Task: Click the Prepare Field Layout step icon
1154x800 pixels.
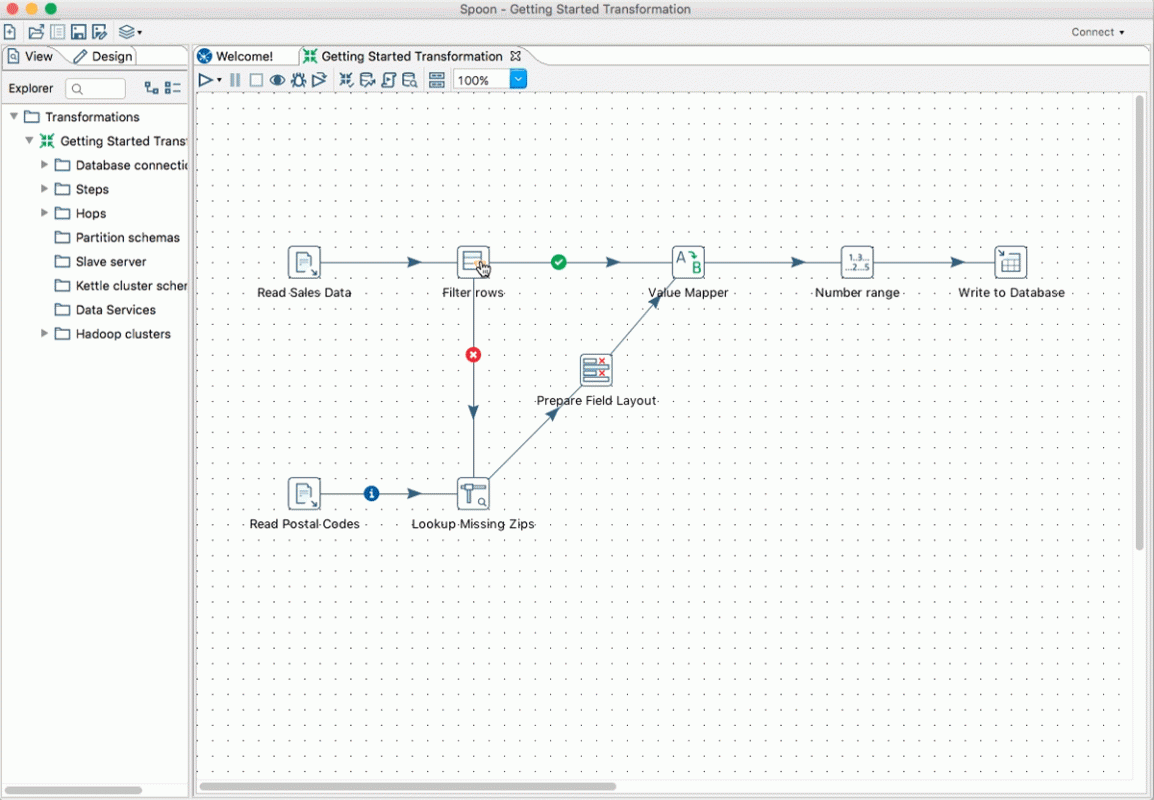Action: 595,370
